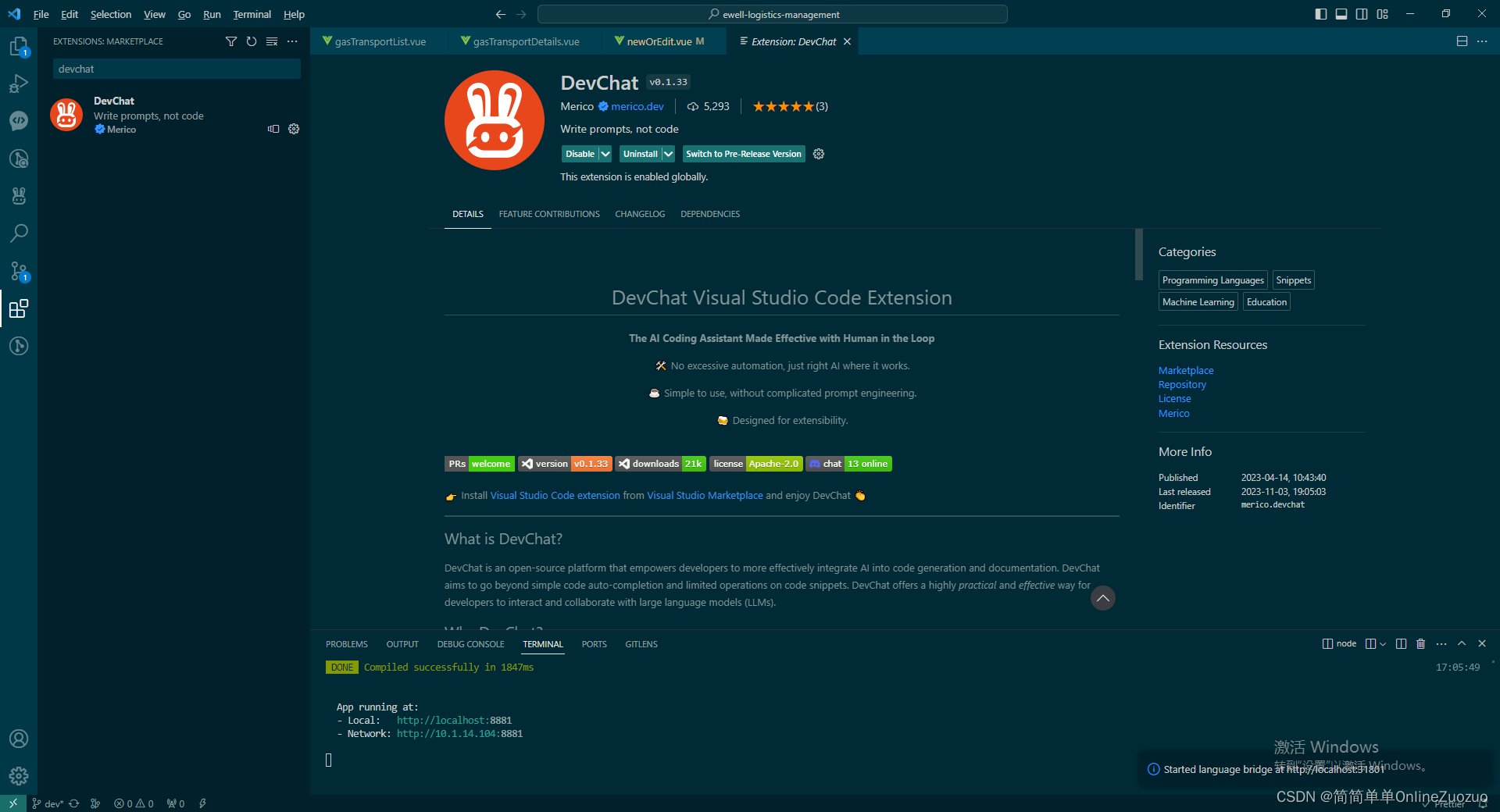
Task: Open the Selection menu
Action: 111,14
